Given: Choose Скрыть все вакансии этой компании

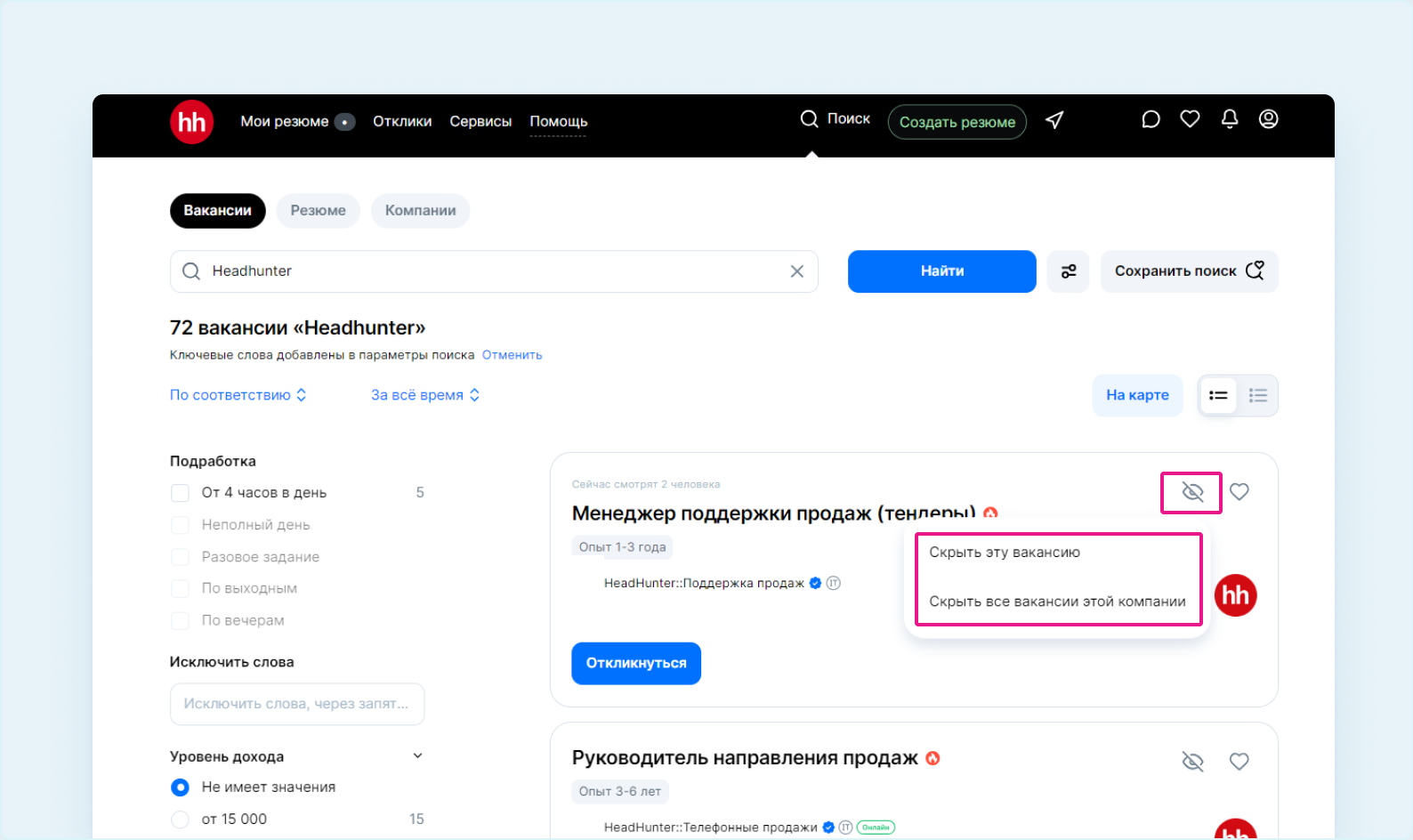Looking at the screenshot, I should tap(1059, 602).
